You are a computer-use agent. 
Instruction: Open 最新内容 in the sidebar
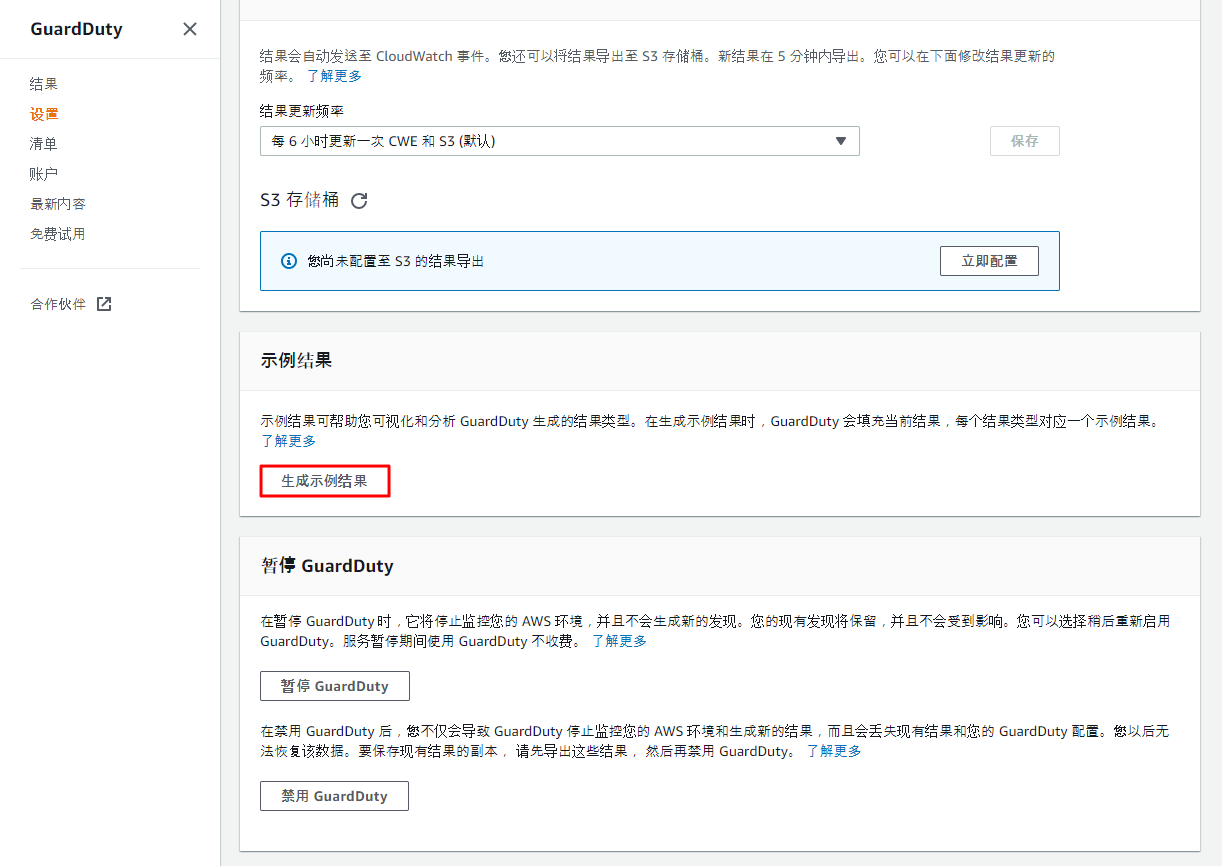pyautogui.click(x=58, y=204)
